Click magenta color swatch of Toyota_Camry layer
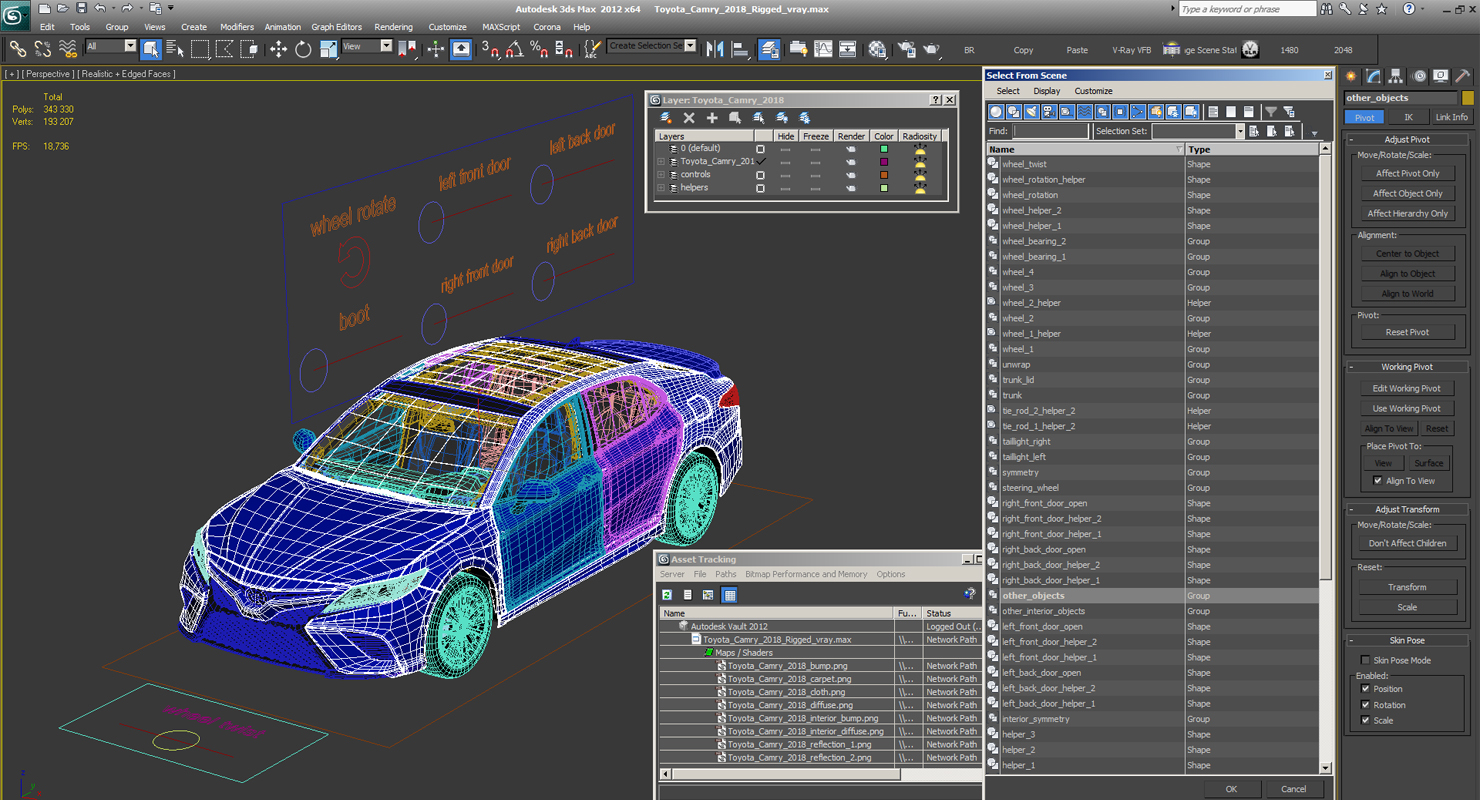This screenshot has width=1480, height=800. (x=883, y=162)
